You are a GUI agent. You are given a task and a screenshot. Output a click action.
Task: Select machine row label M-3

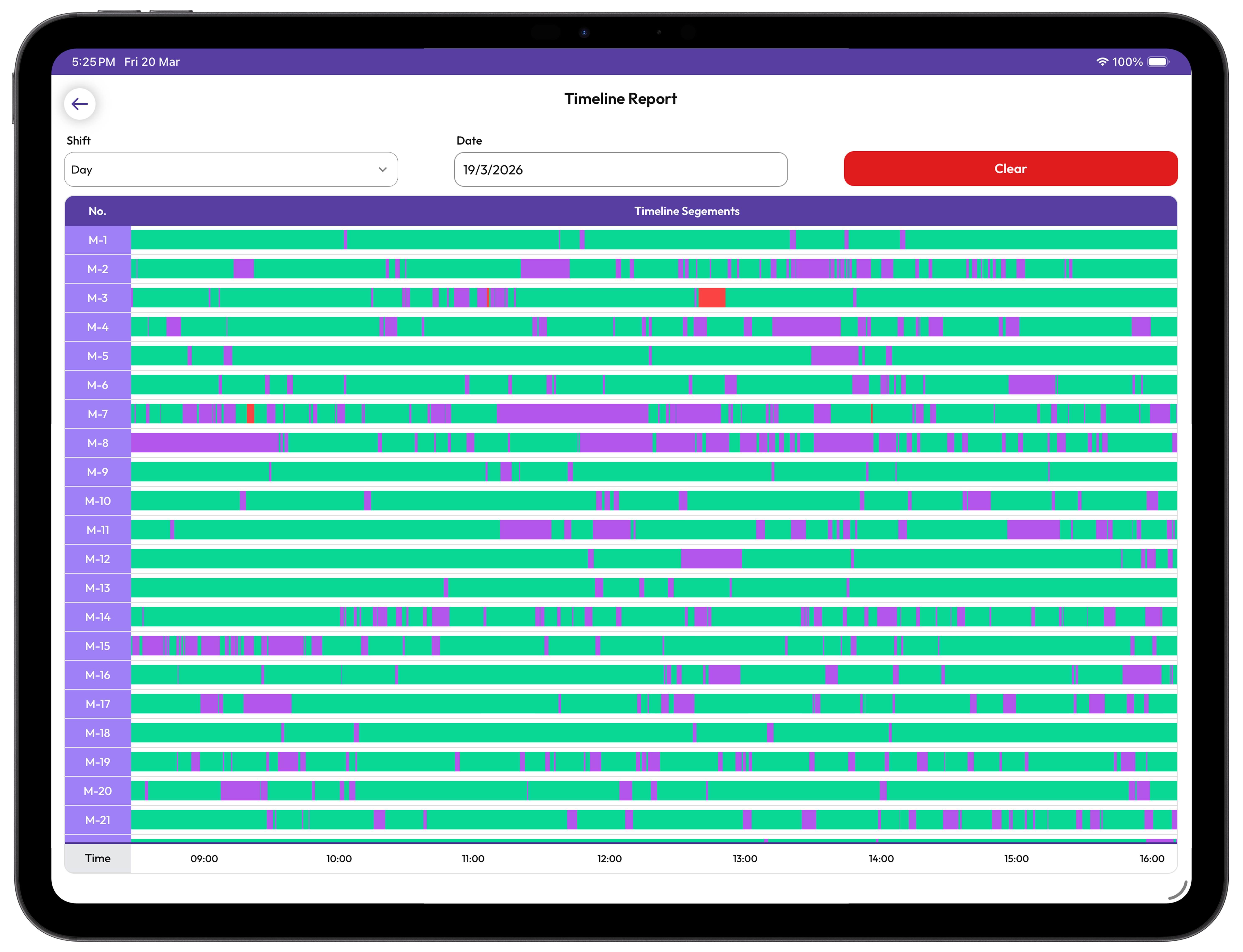tap(98, 298)
